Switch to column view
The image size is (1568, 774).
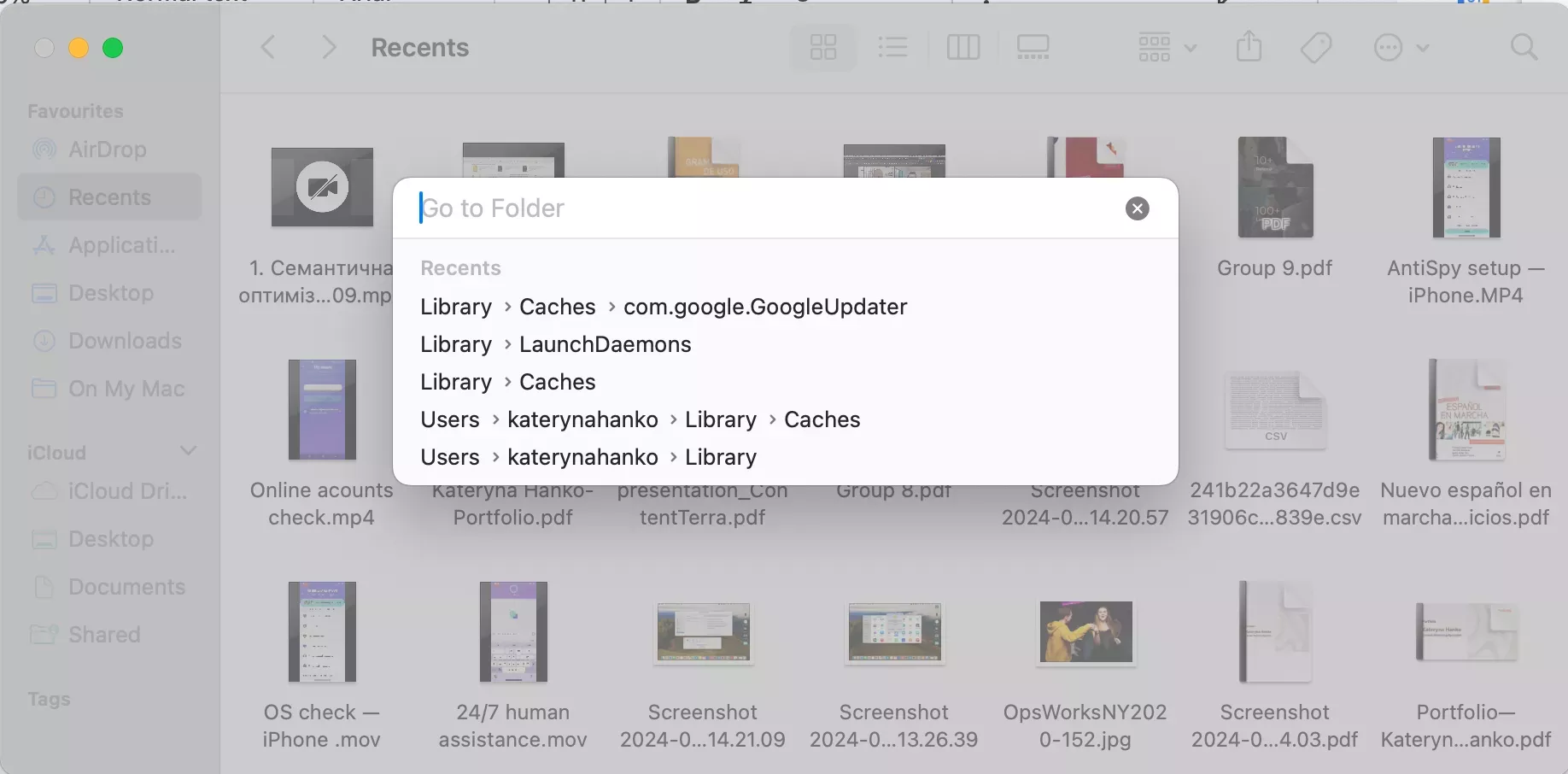click(962, 47)
